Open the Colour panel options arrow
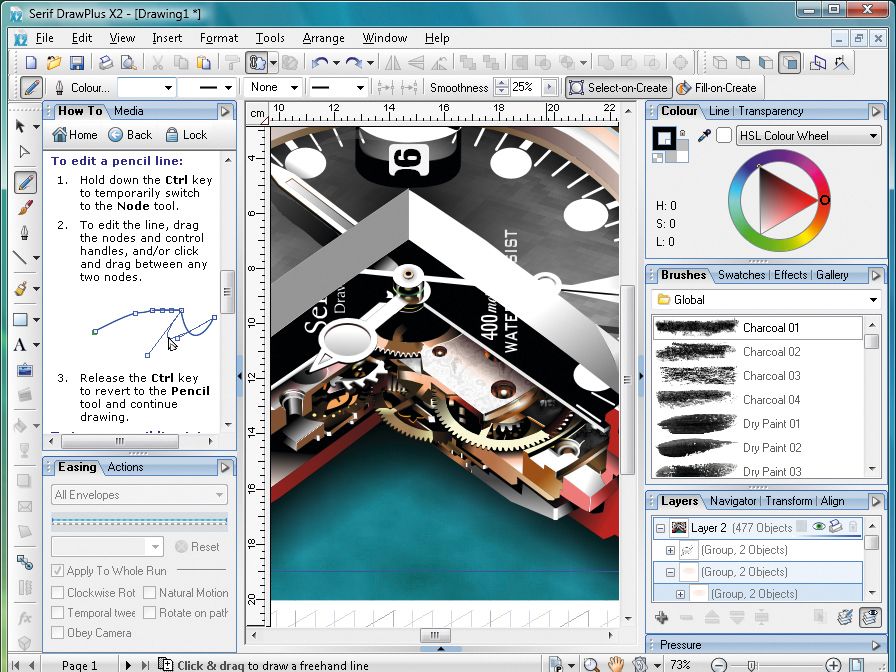Screen dimensions: 896x672 (875, 111)
